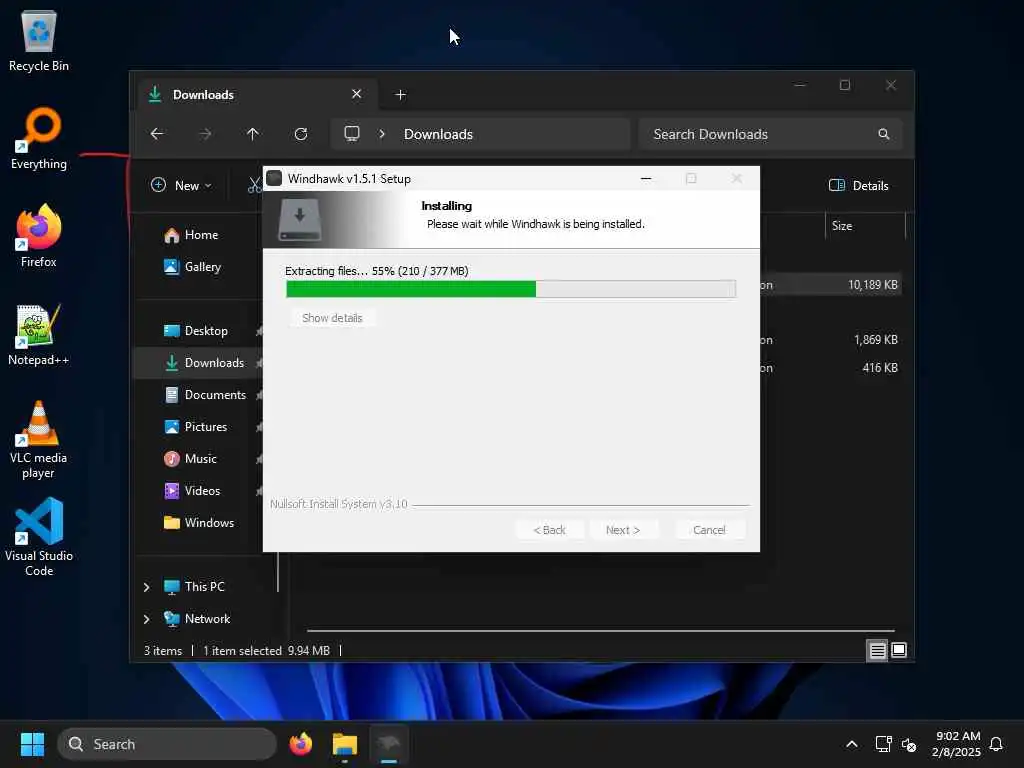Viewport: 1024px width, 768px height.
Task: Open the Recycle Bin desktop icon
Action: coord(39,41)
